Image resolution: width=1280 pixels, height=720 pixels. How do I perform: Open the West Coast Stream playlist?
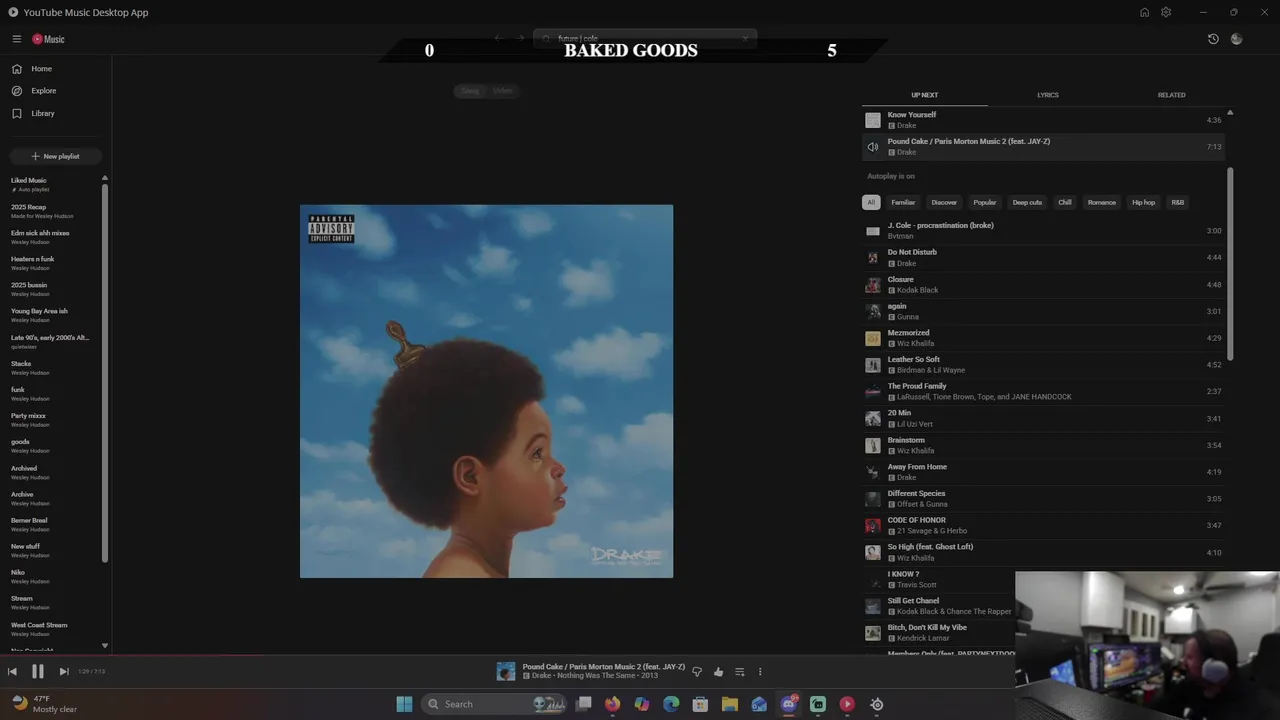coord(52,629)
